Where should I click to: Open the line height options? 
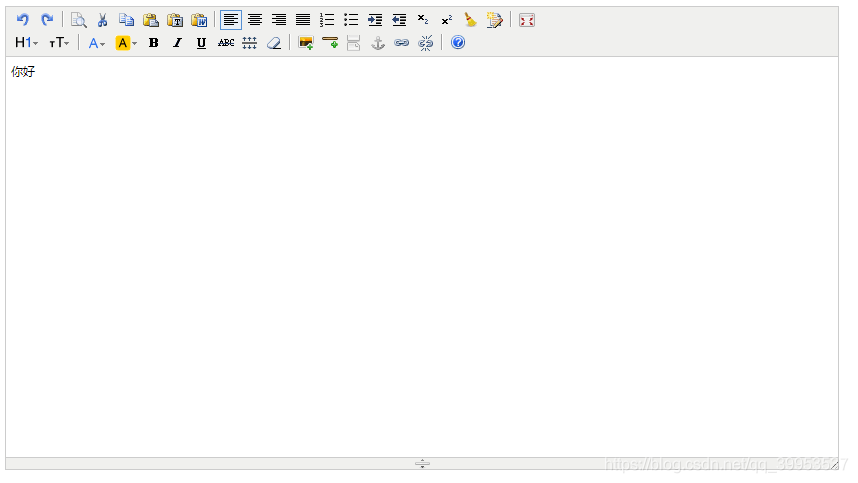pyautogui.click(x=250, y=43)
